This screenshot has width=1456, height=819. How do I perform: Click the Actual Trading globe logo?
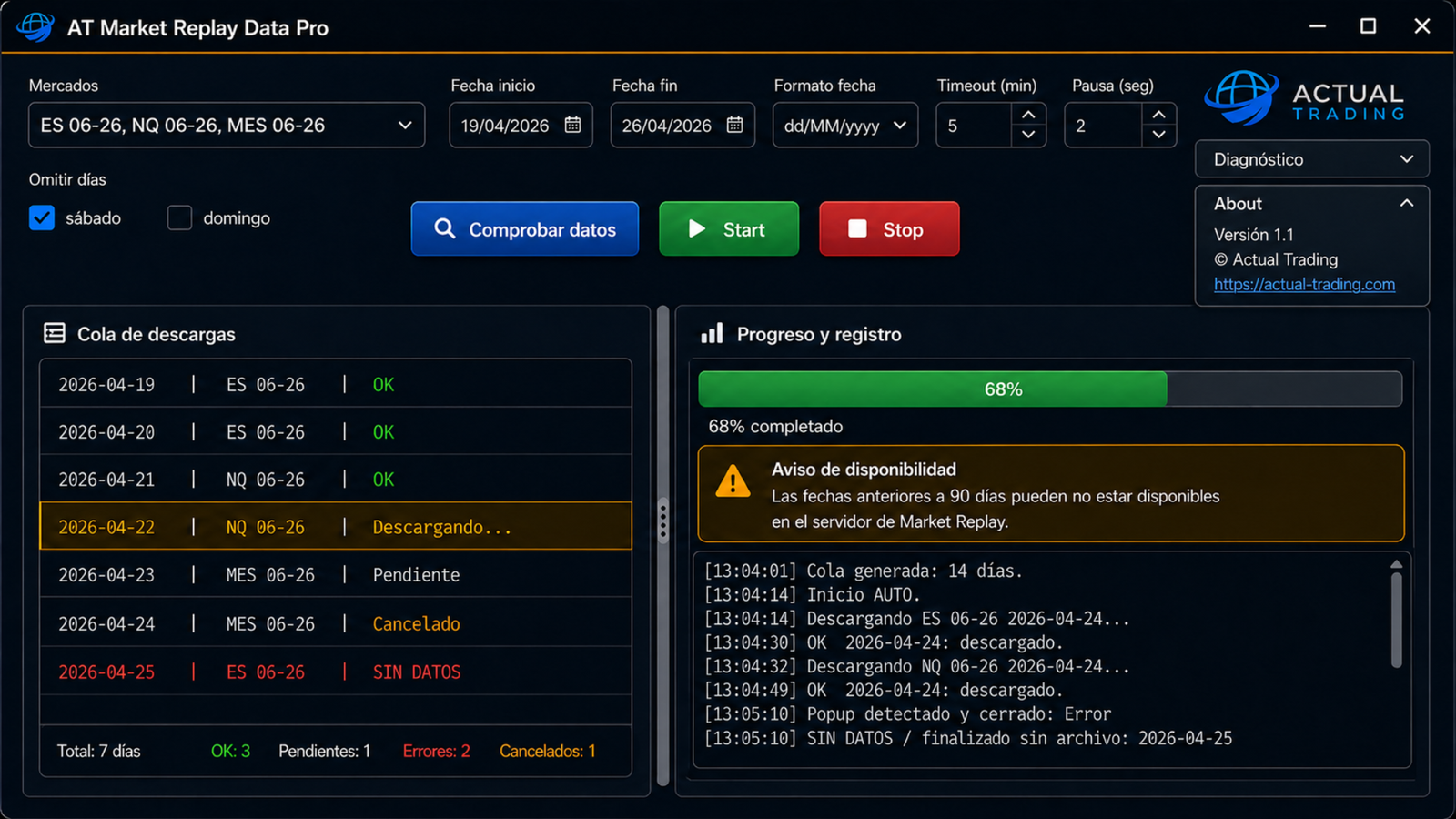1241,98
